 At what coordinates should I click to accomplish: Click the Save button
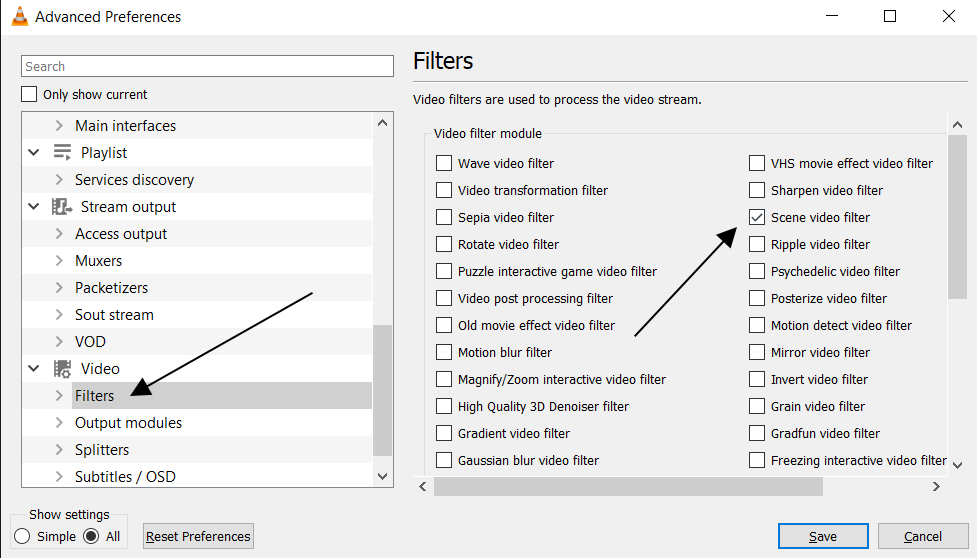(x=822, y=536)
